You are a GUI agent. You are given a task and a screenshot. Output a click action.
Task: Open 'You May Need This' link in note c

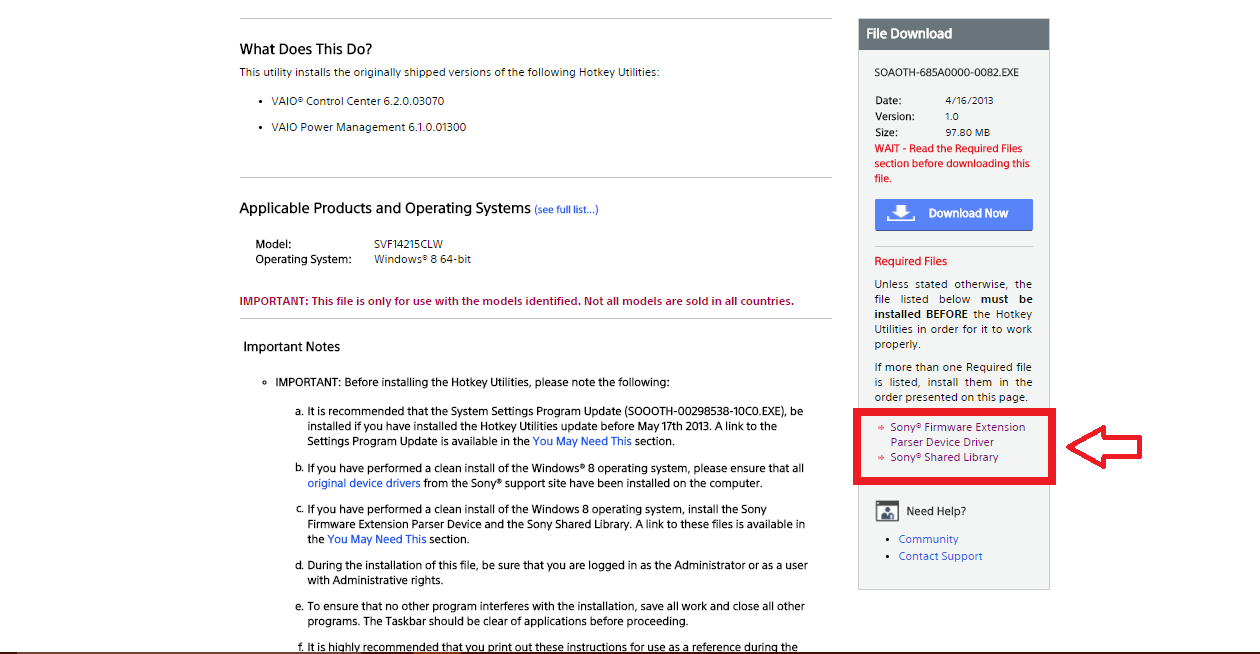[376, 539]
